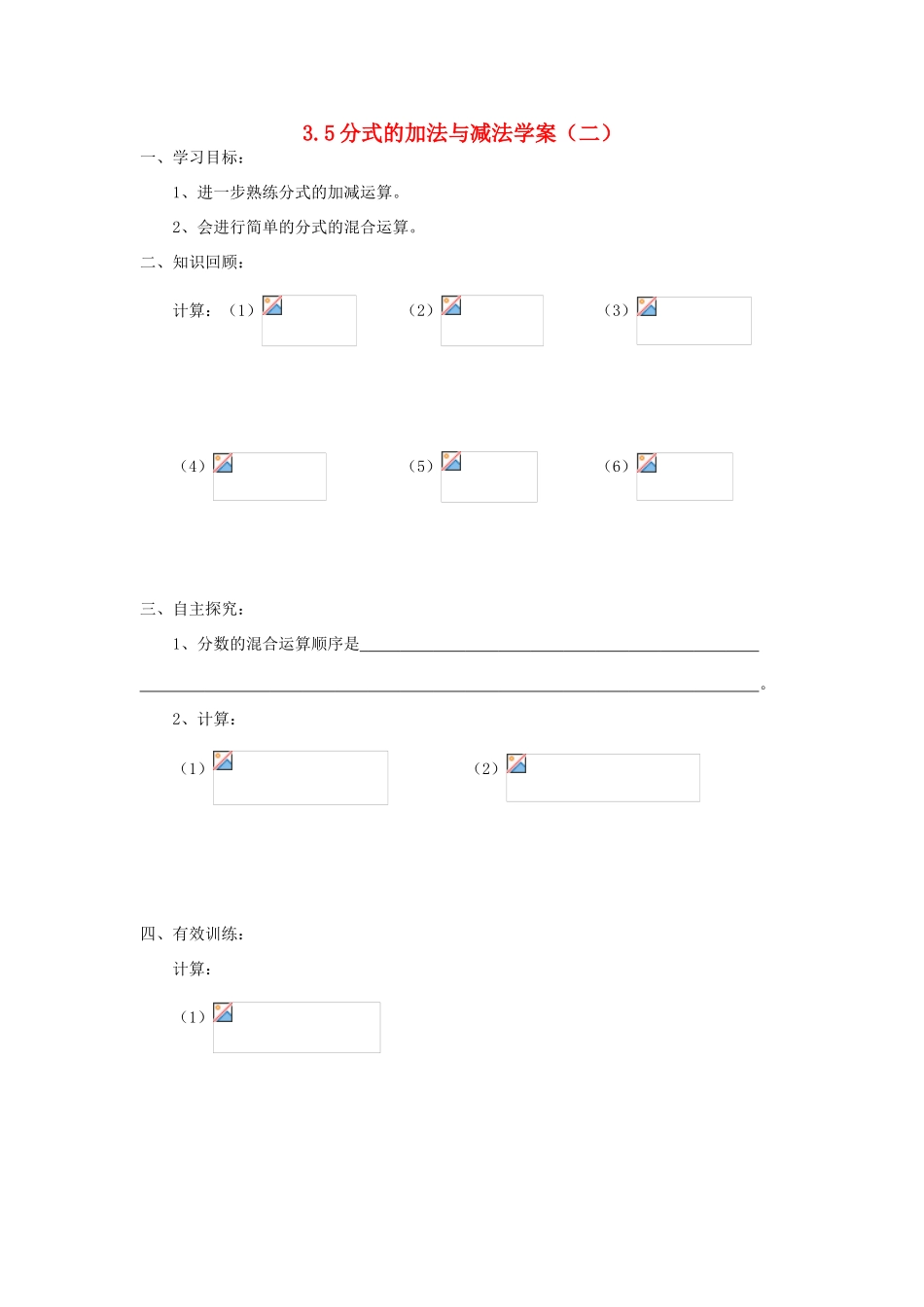
Task: Click the heading 三、自主探究
Action: [x=193, y=609]
